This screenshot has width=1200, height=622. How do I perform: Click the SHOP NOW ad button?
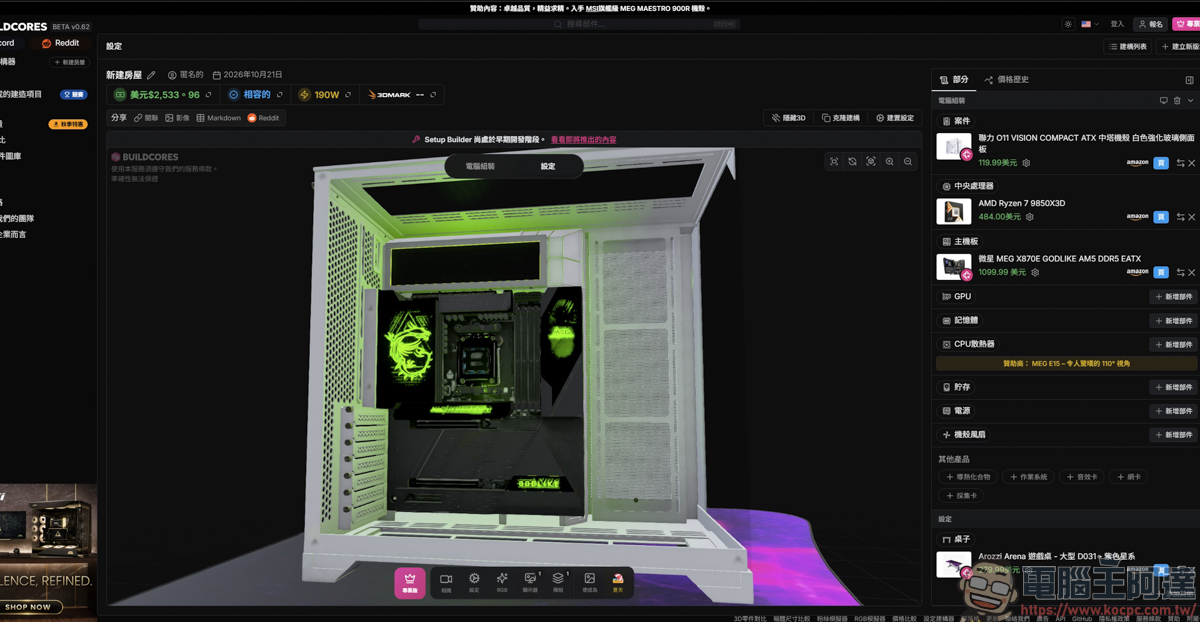31,606
